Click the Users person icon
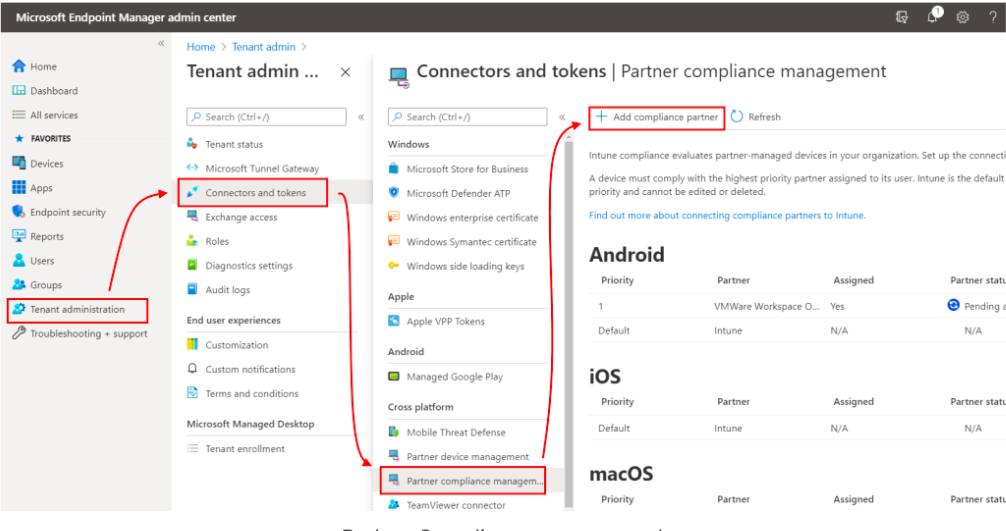1006x531 pixels. click(19, 260)
